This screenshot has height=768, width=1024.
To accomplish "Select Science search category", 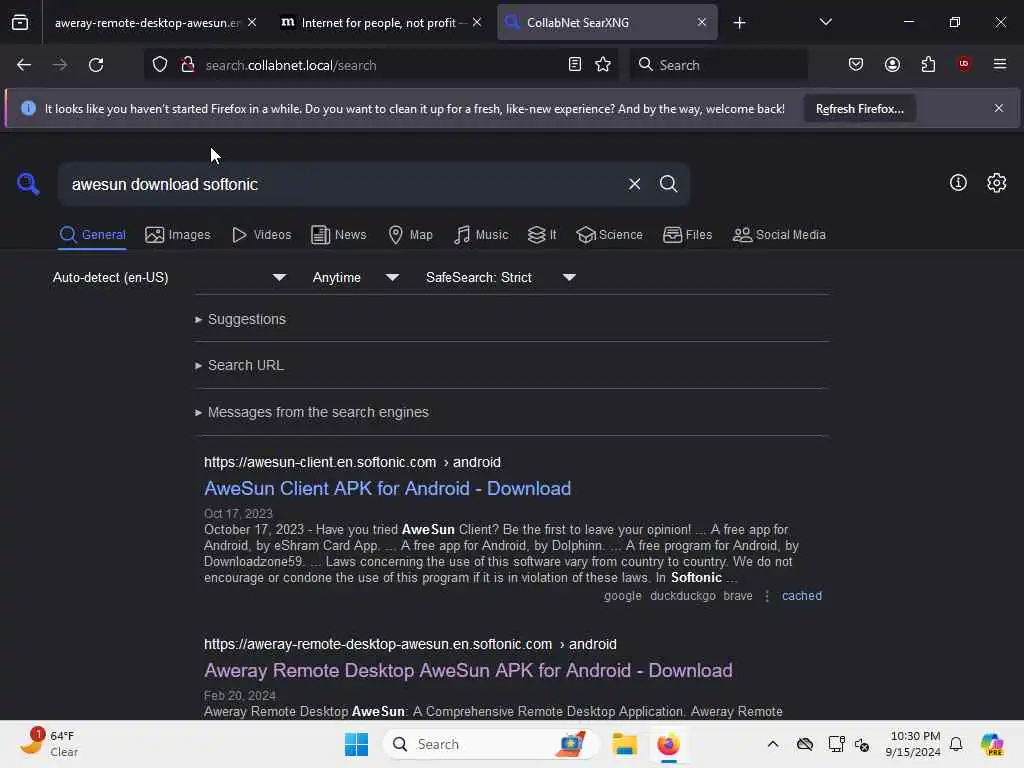I will point(609,235).
